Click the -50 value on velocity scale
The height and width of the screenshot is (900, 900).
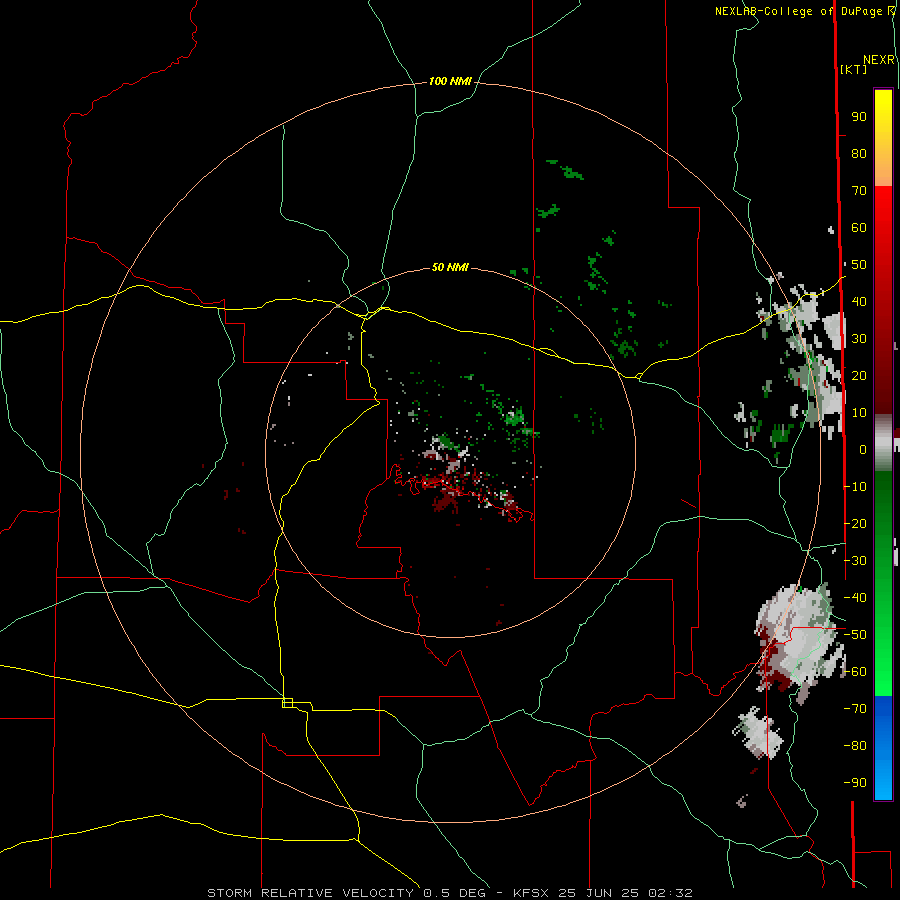point(855,635)
